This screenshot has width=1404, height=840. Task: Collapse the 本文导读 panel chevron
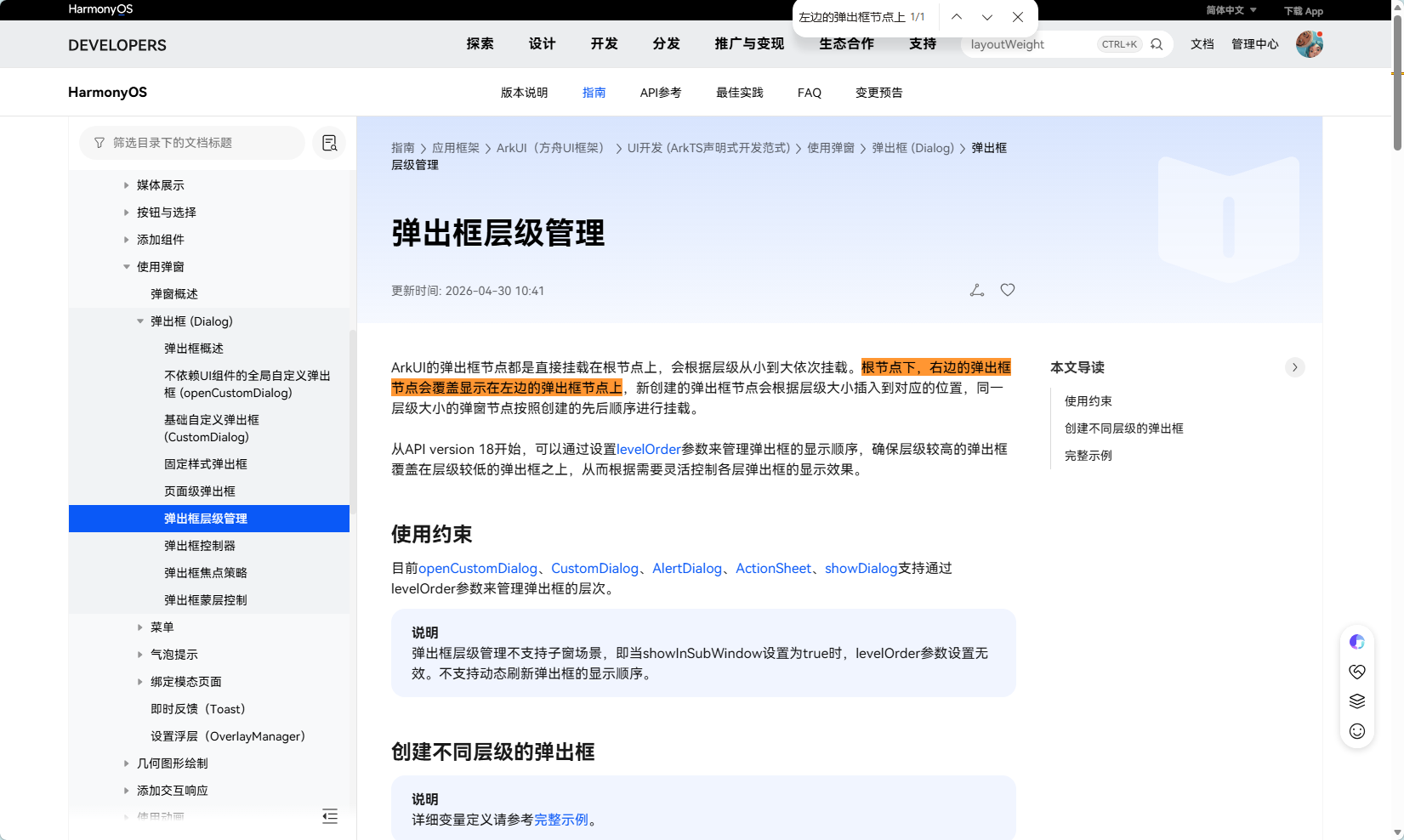pos(1295,367)
